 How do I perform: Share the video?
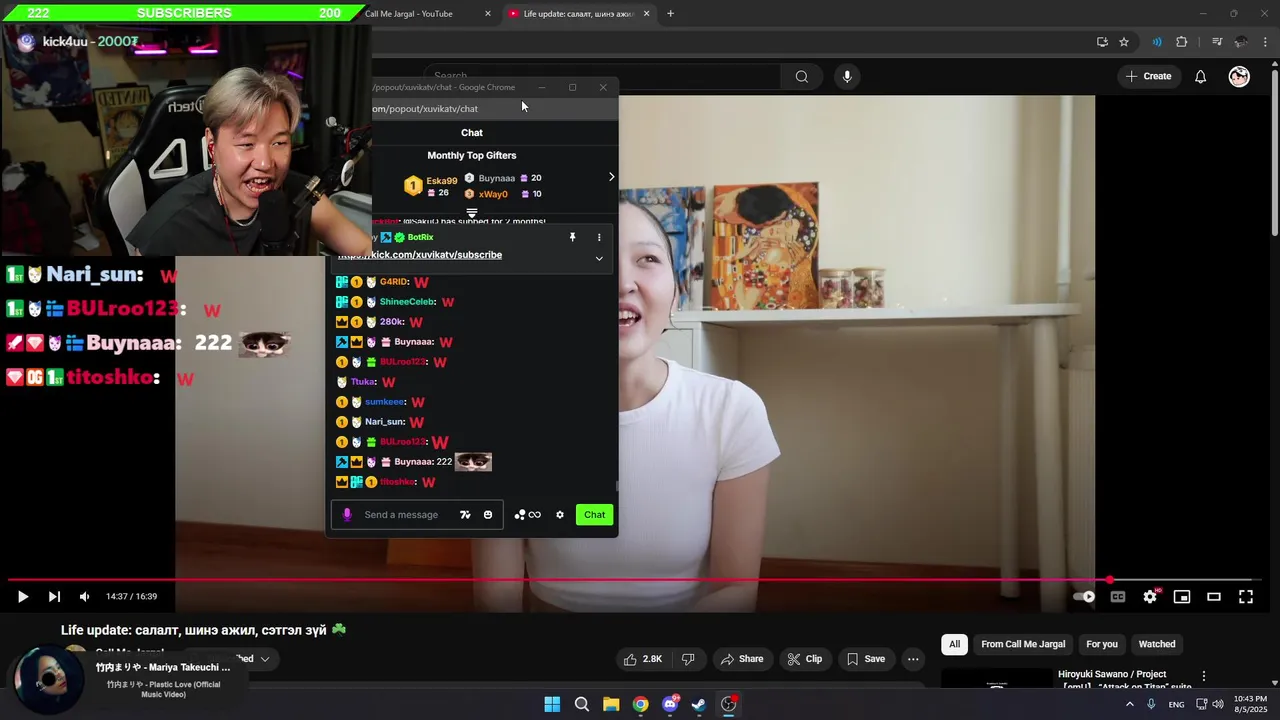point(742,659)
